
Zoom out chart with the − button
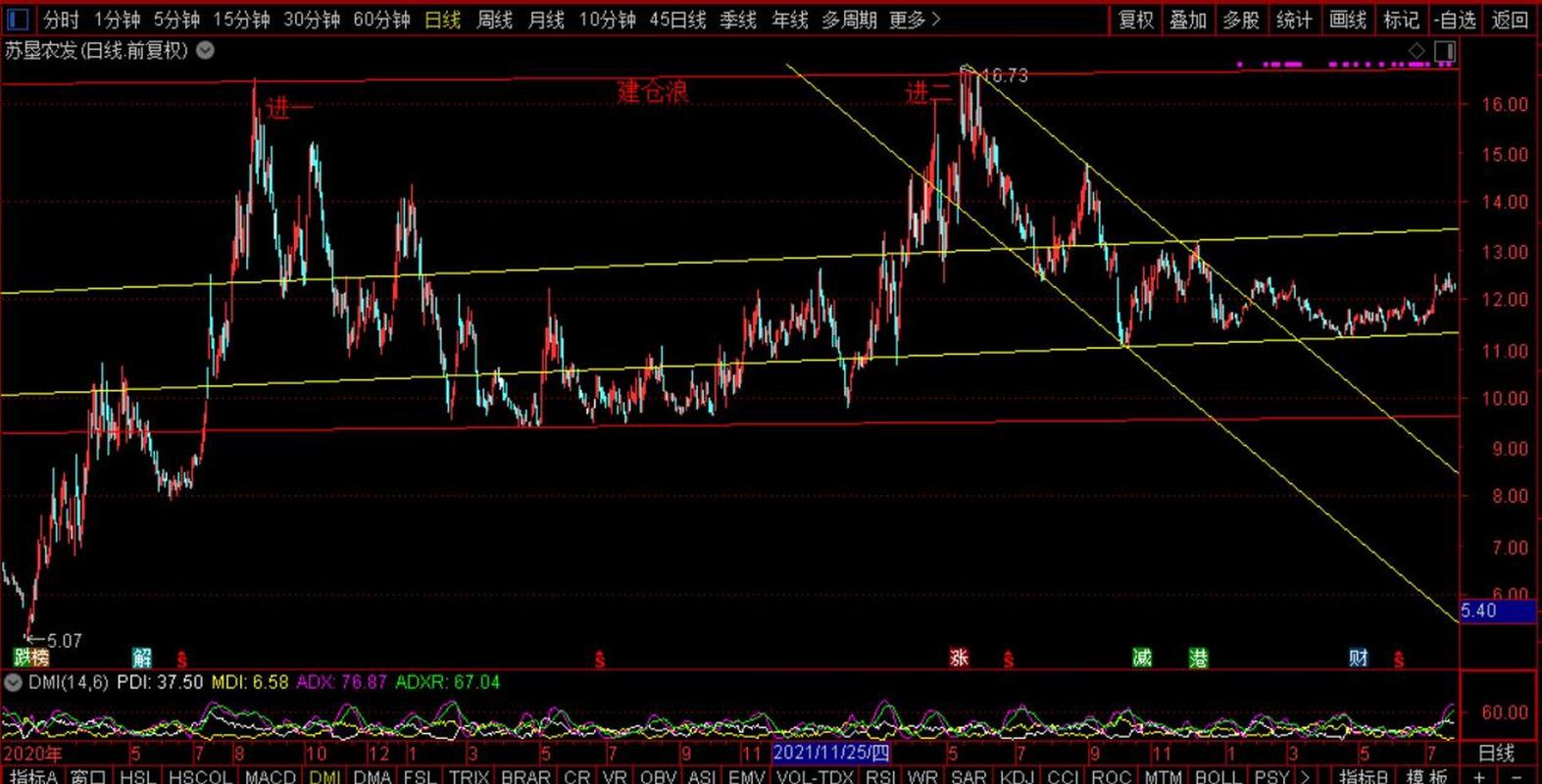(x=1517, y=776)
